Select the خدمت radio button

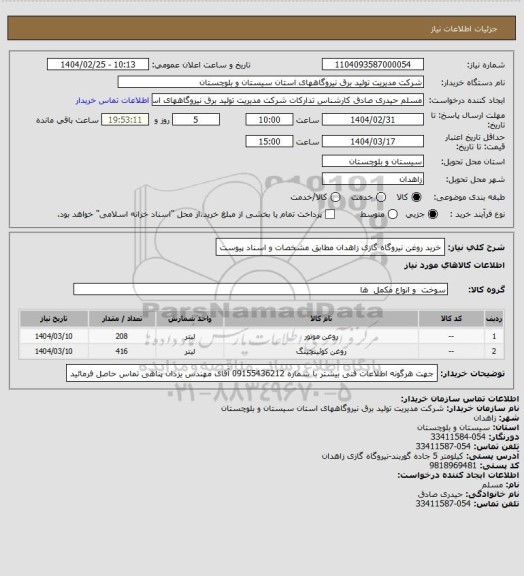[x=381, y=197]
